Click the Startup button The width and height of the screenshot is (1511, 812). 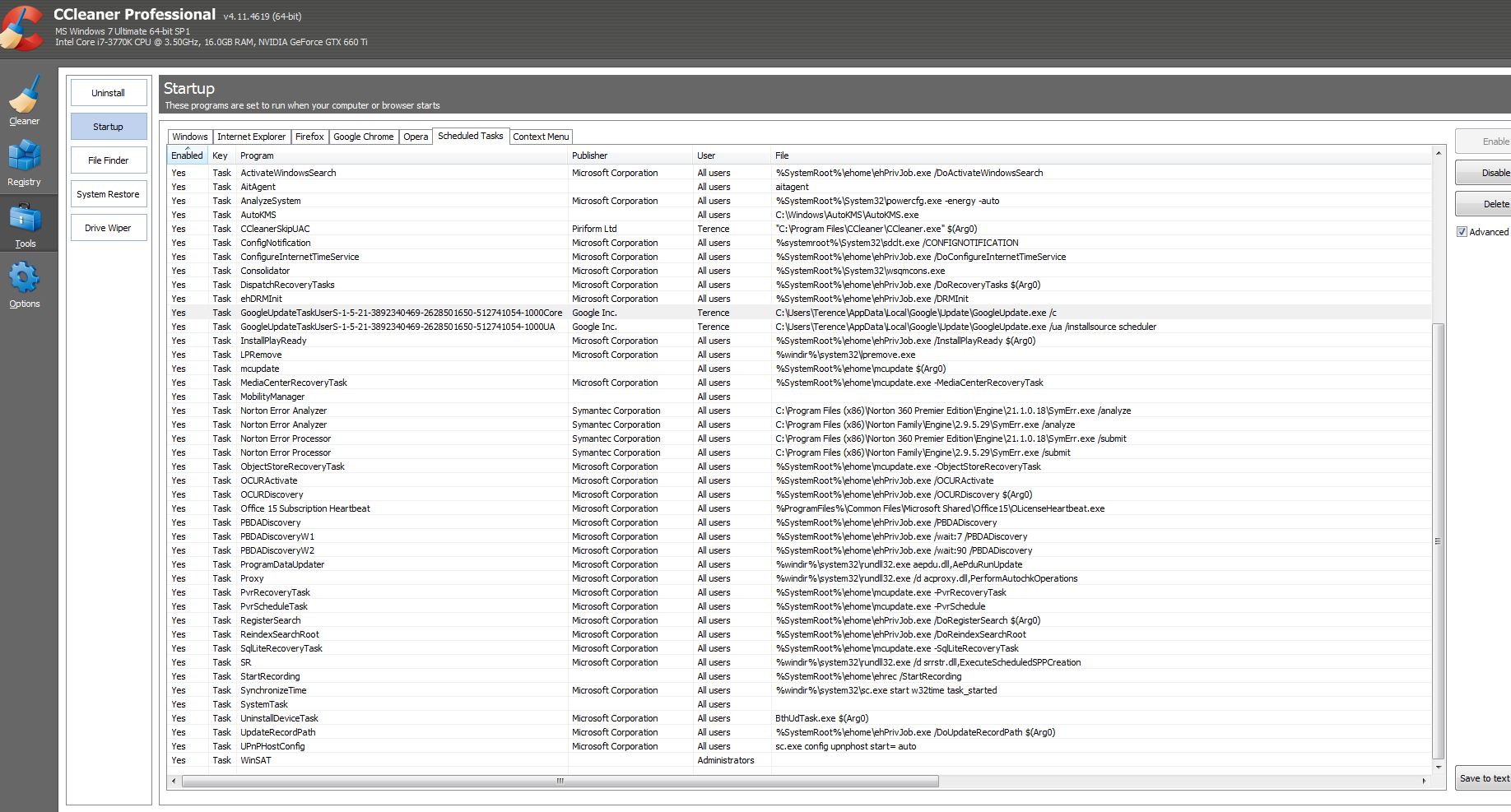tap(108, 127)
